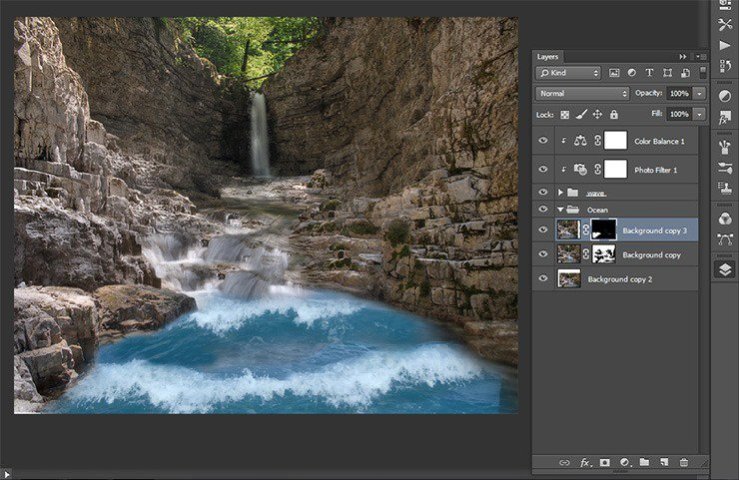Click the pixel layer filter icon

(x=614, y=73)
